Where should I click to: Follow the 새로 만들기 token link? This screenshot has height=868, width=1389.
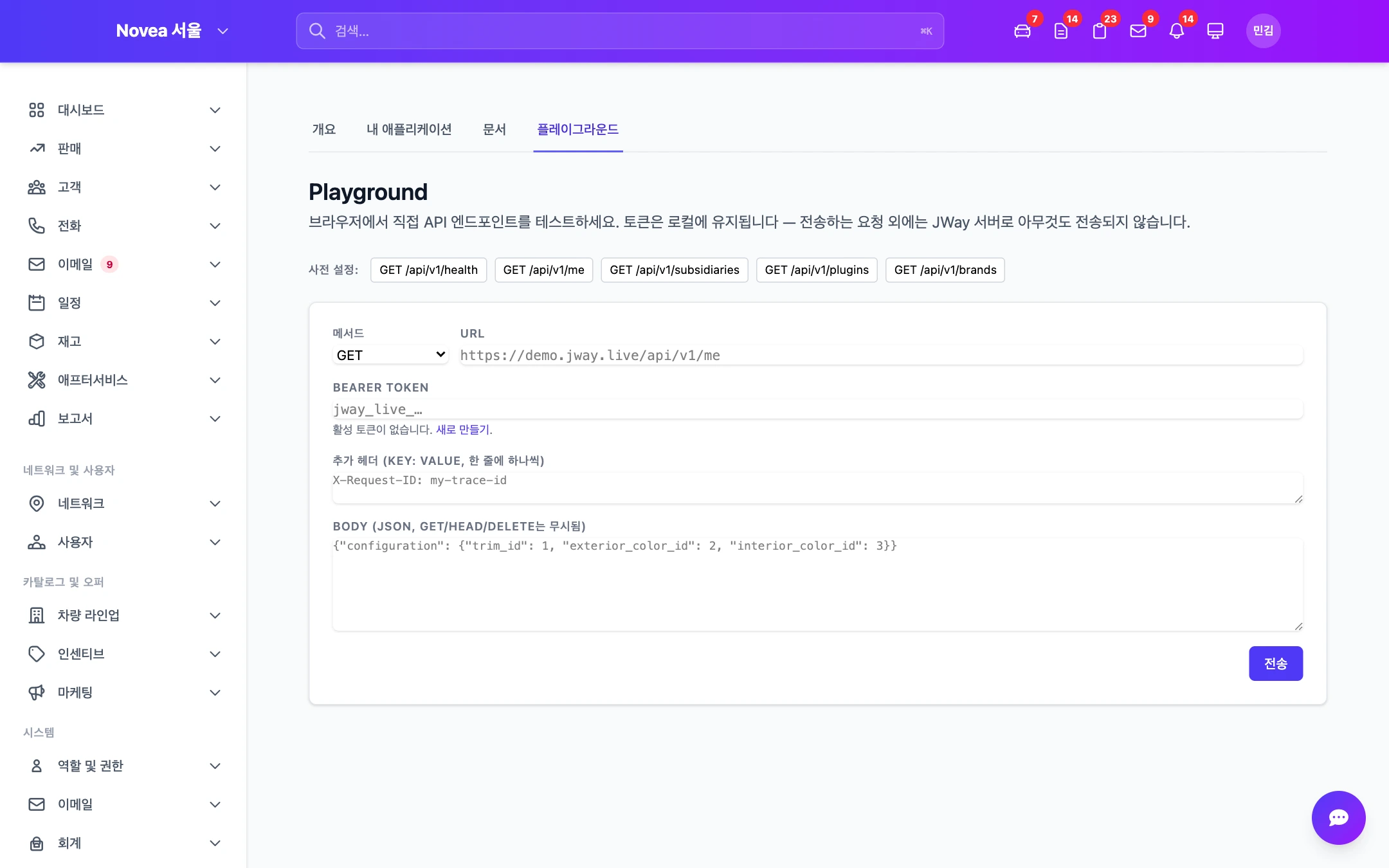click(x=463, y=429)
